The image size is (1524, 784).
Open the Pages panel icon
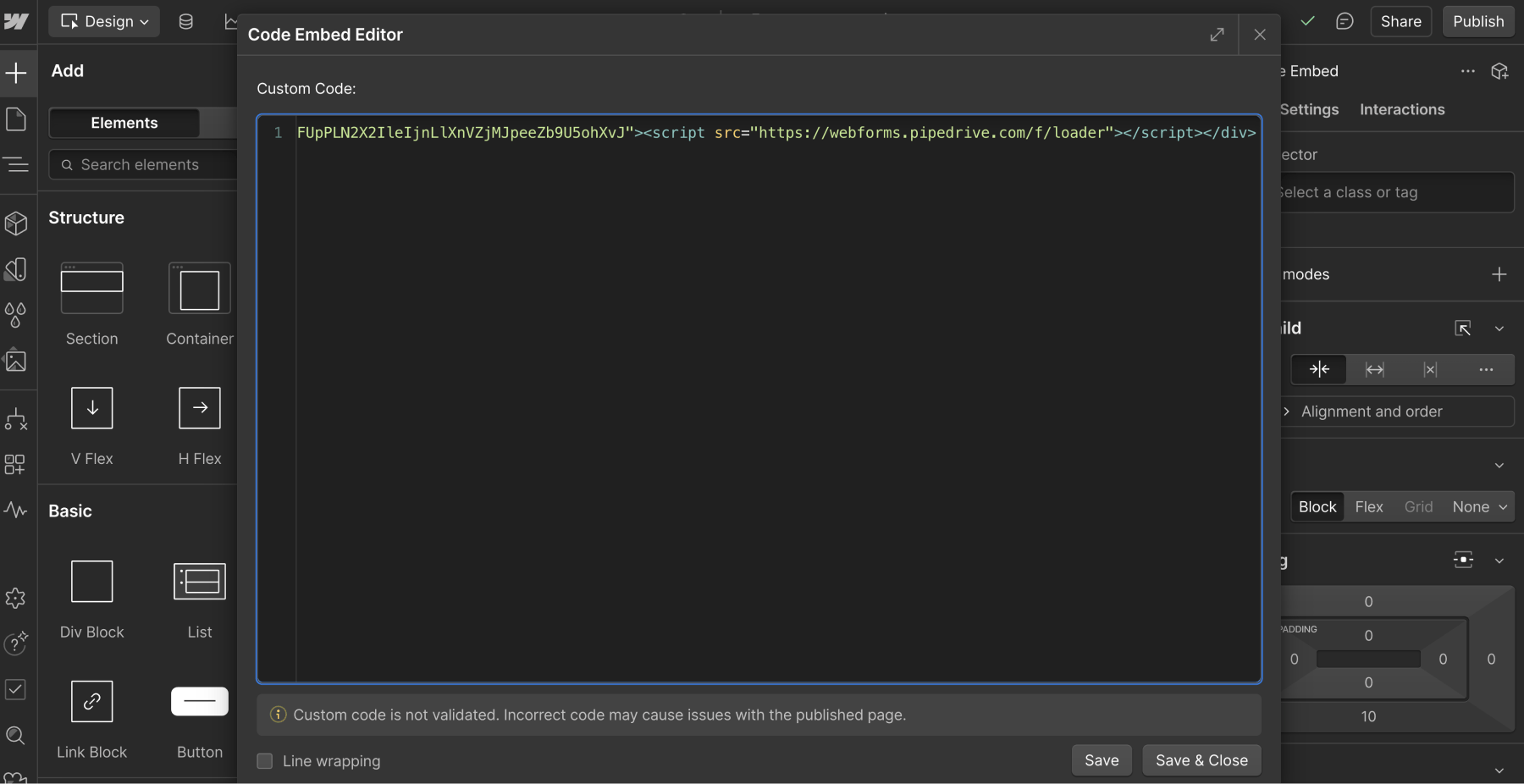pyautogui.click(x=16, y=119)
